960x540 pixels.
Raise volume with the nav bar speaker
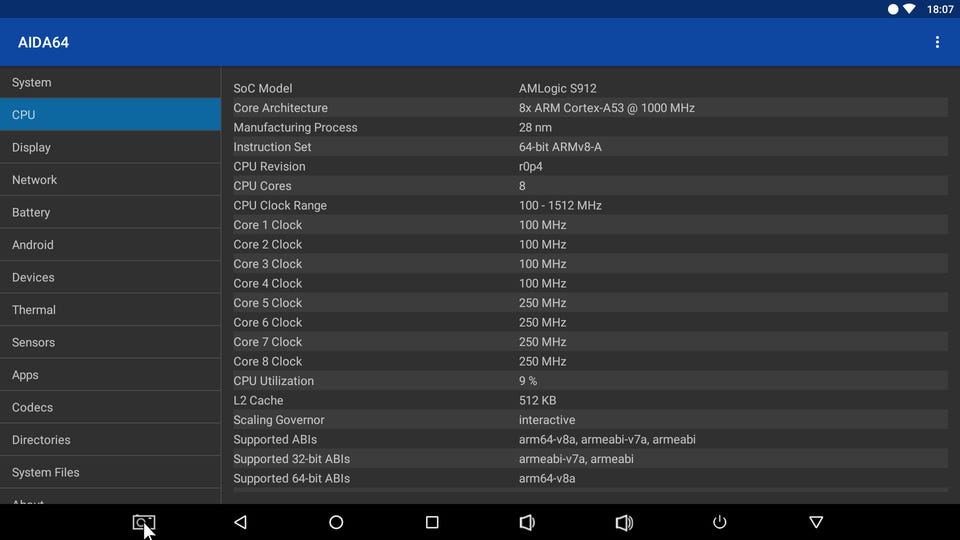[x=624, y=522]
